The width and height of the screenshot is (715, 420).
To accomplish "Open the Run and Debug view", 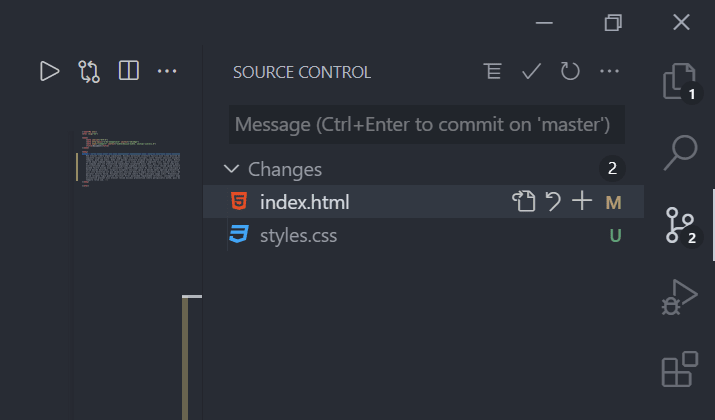I will (679, 297).
